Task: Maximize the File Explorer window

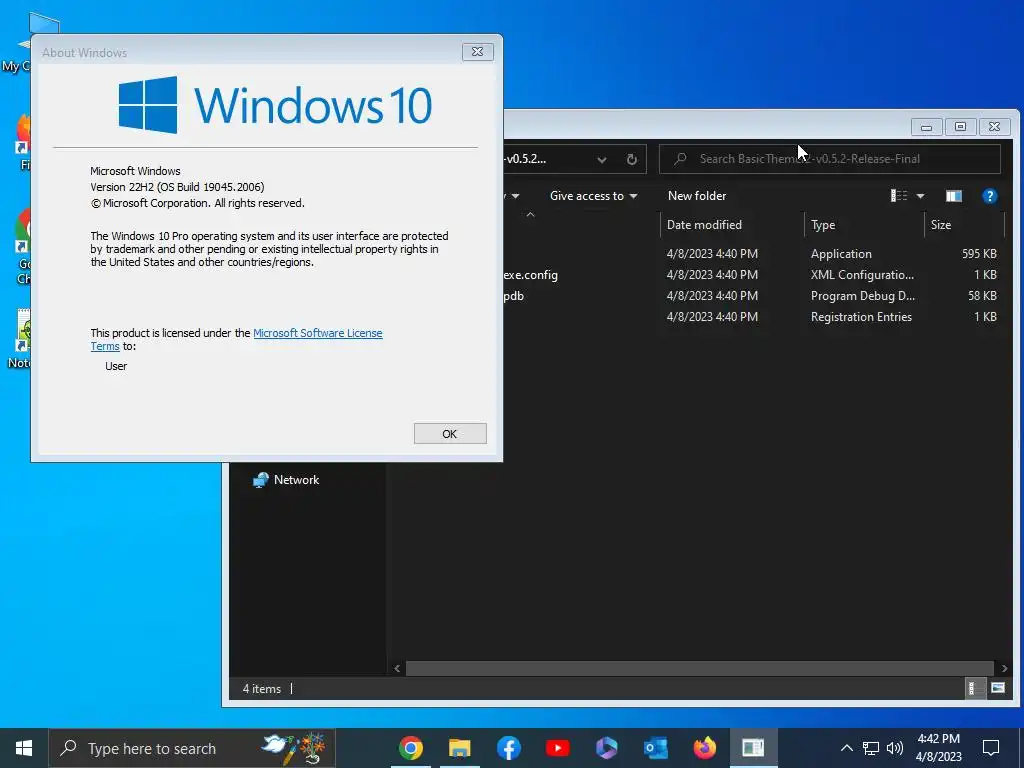Action: point(960,127)
